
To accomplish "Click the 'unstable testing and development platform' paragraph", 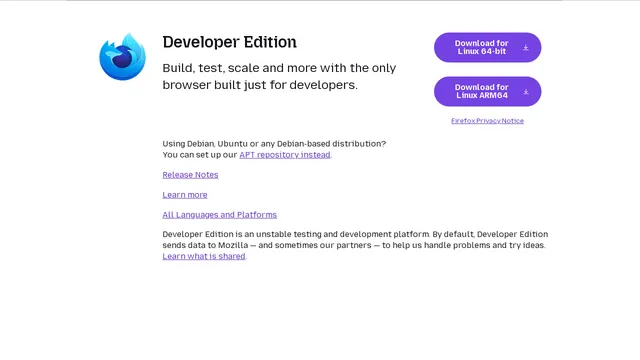I will point(355,245).
